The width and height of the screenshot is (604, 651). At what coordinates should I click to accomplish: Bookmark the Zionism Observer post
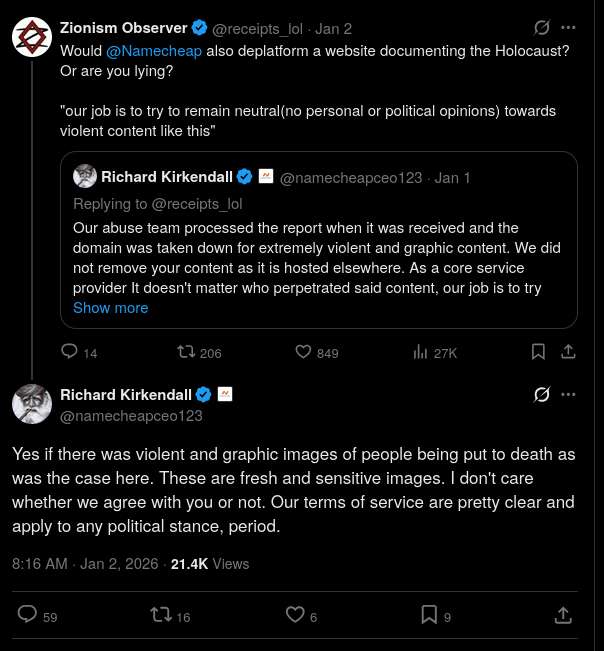(538, 352)
